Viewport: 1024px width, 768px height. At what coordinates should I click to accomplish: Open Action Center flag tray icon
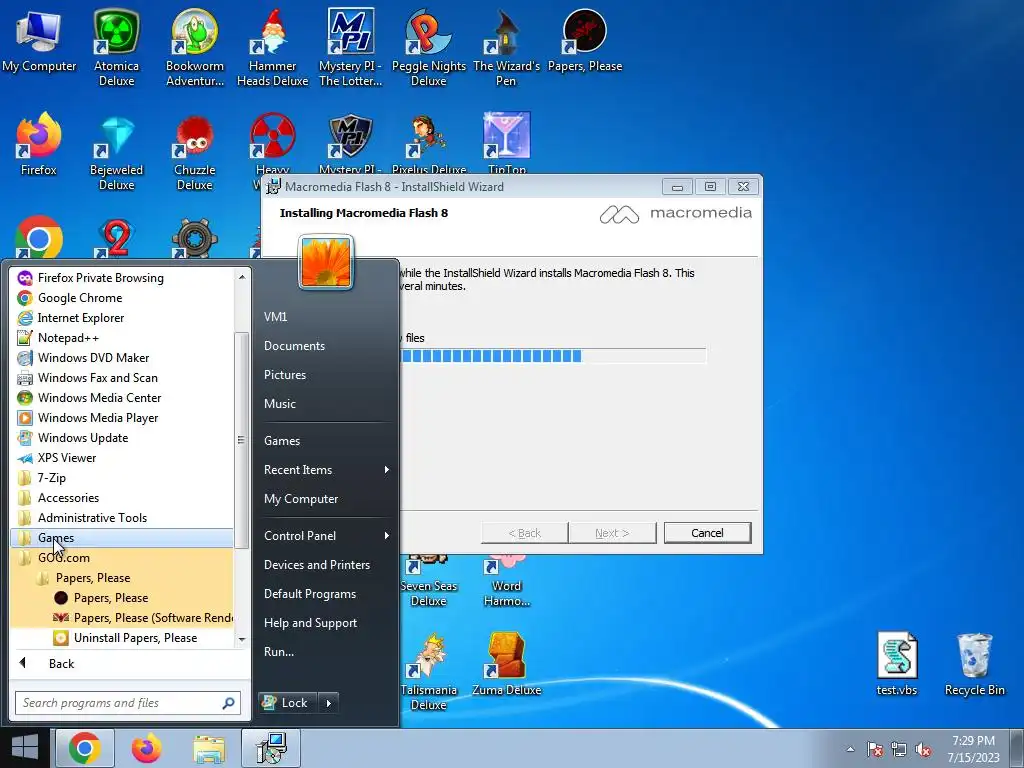[x=874, y=749]
